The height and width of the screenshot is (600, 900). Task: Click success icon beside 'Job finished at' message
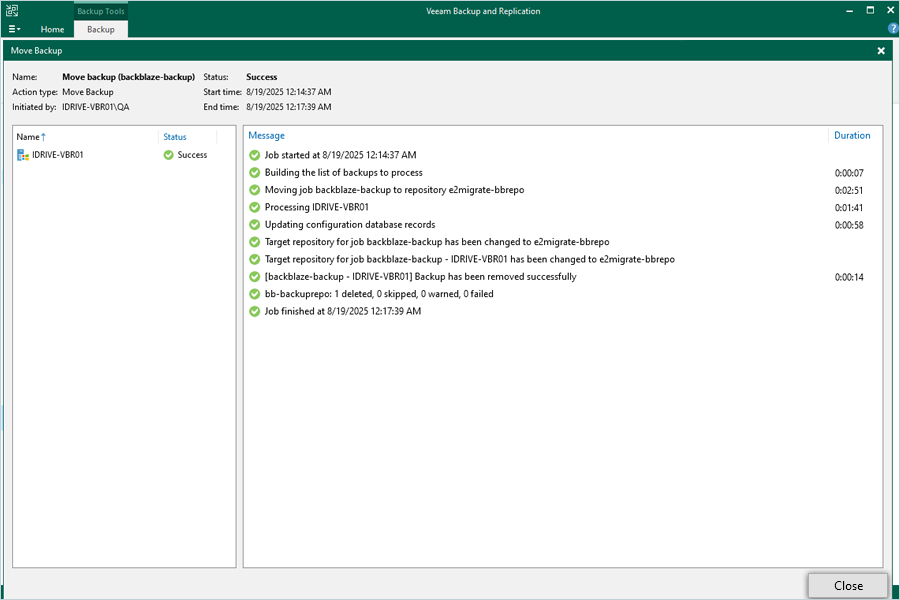pyautogui.click(x=255, y=311)
